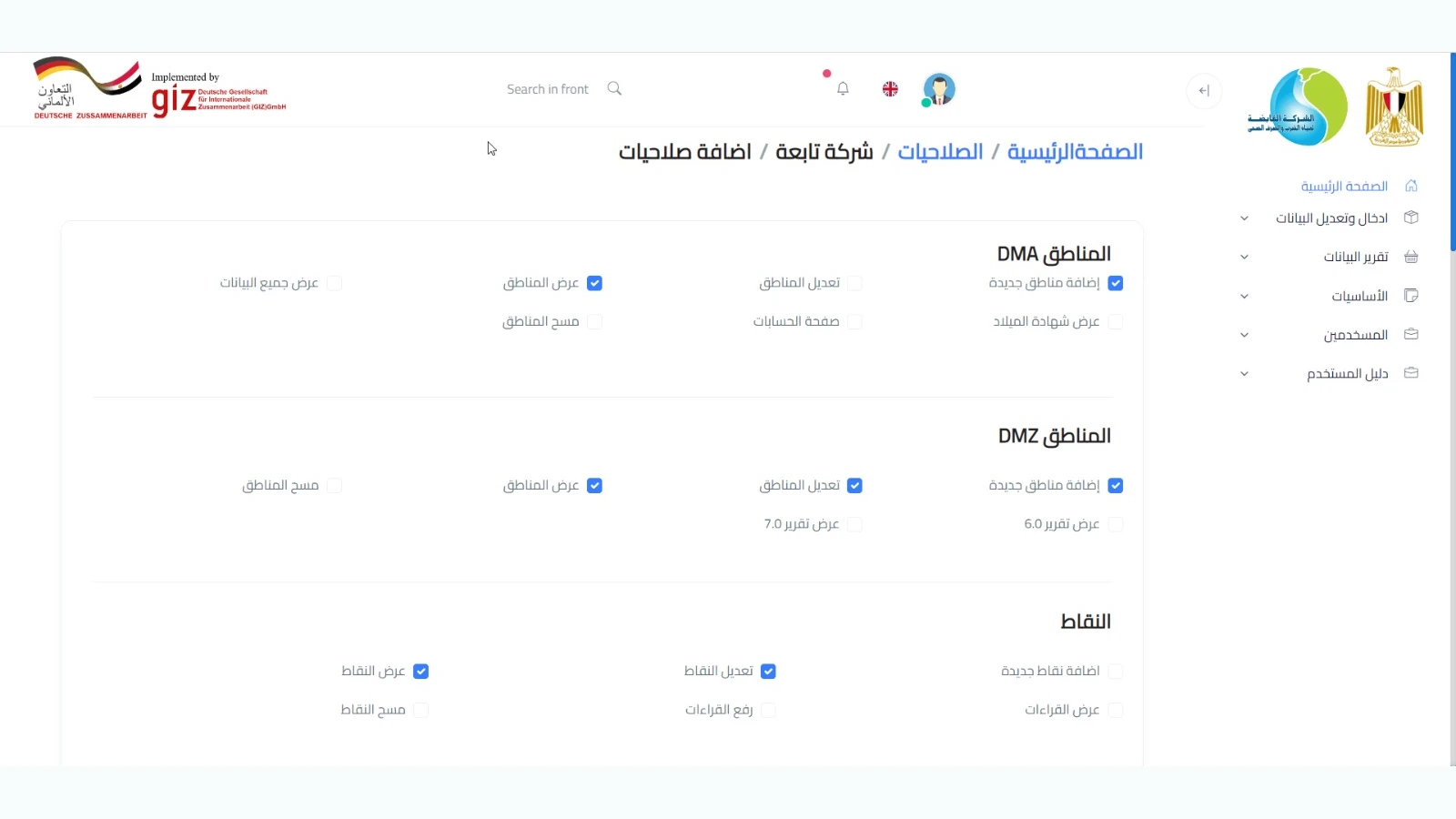The height and width of the screenshot is (819, 1456).
Task: Check مسح المناطق under DMA
Action: pyautogui.click(x=594, y=321)
